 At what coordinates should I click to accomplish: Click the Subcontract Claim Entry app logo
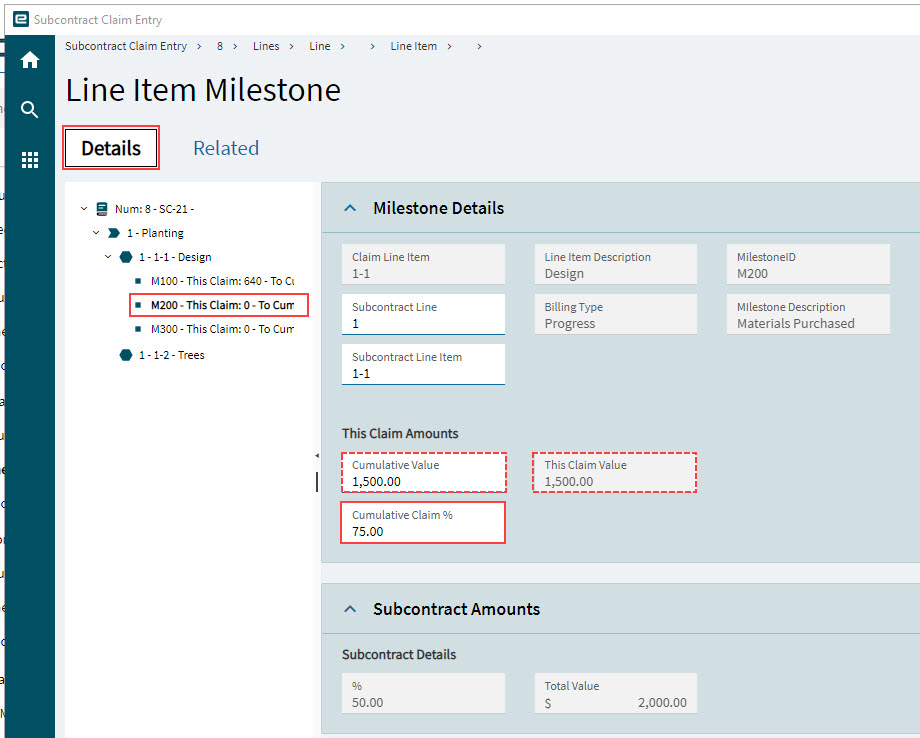[21, 19]
